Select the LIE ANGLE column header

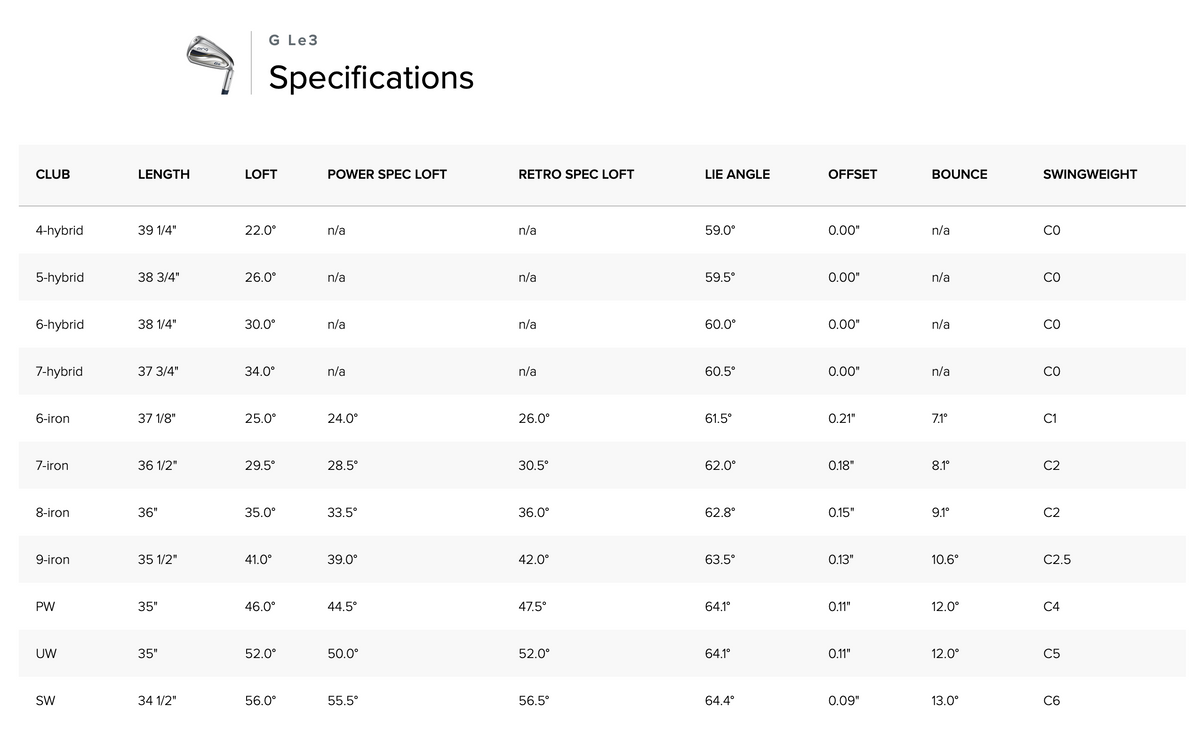737,174
